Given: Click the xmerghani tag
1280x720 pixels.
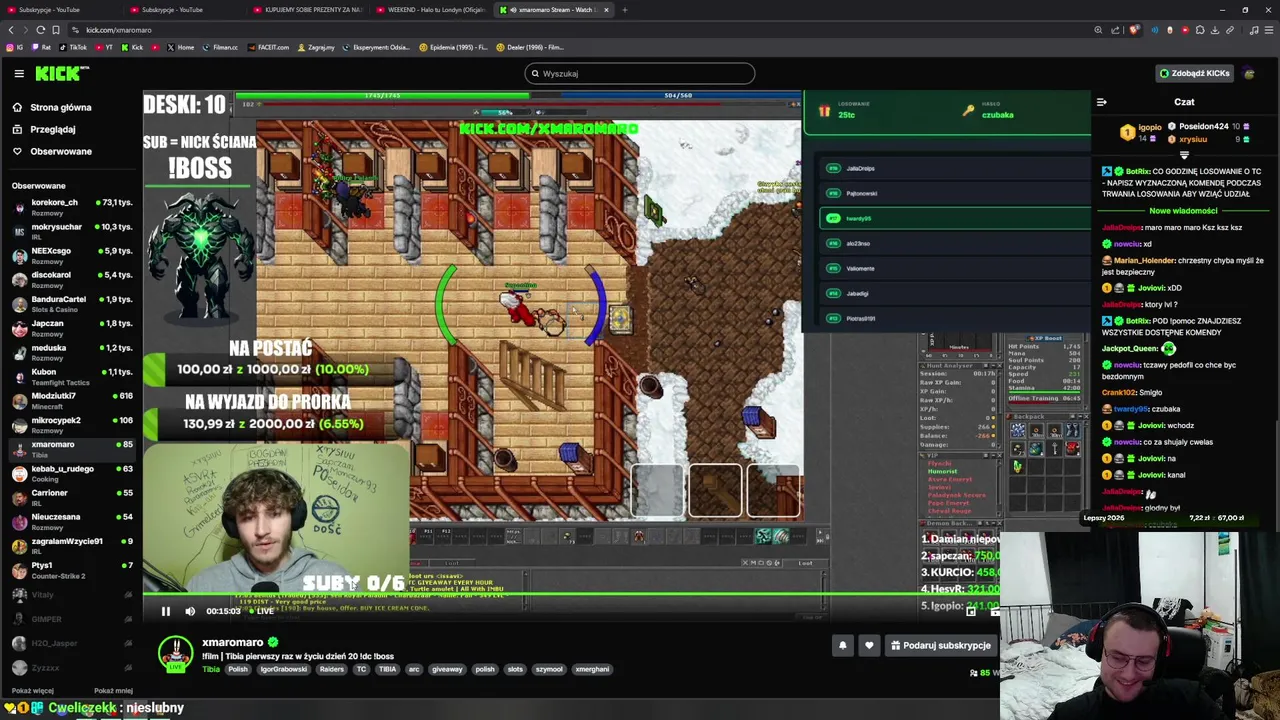Looking at the screenshot, I should coord(592,669).
